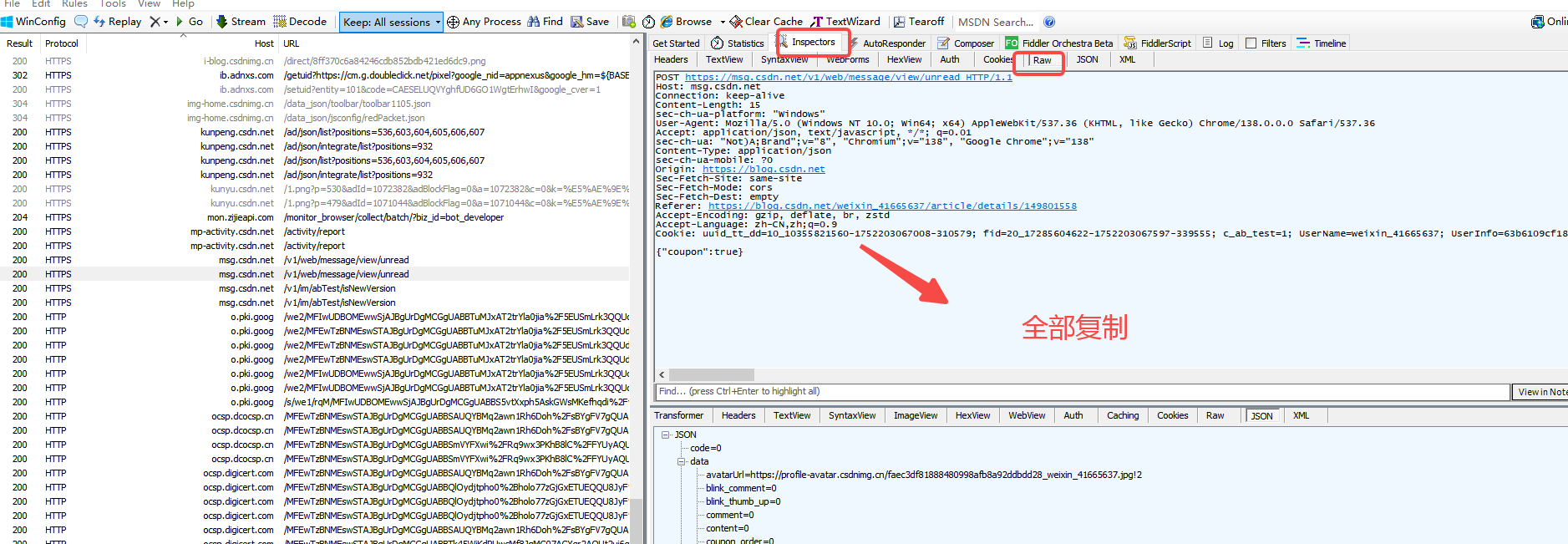Click the POST request URL link
Image resolution: width=1568 pixels, height=544 pixels.
[848, 77]
